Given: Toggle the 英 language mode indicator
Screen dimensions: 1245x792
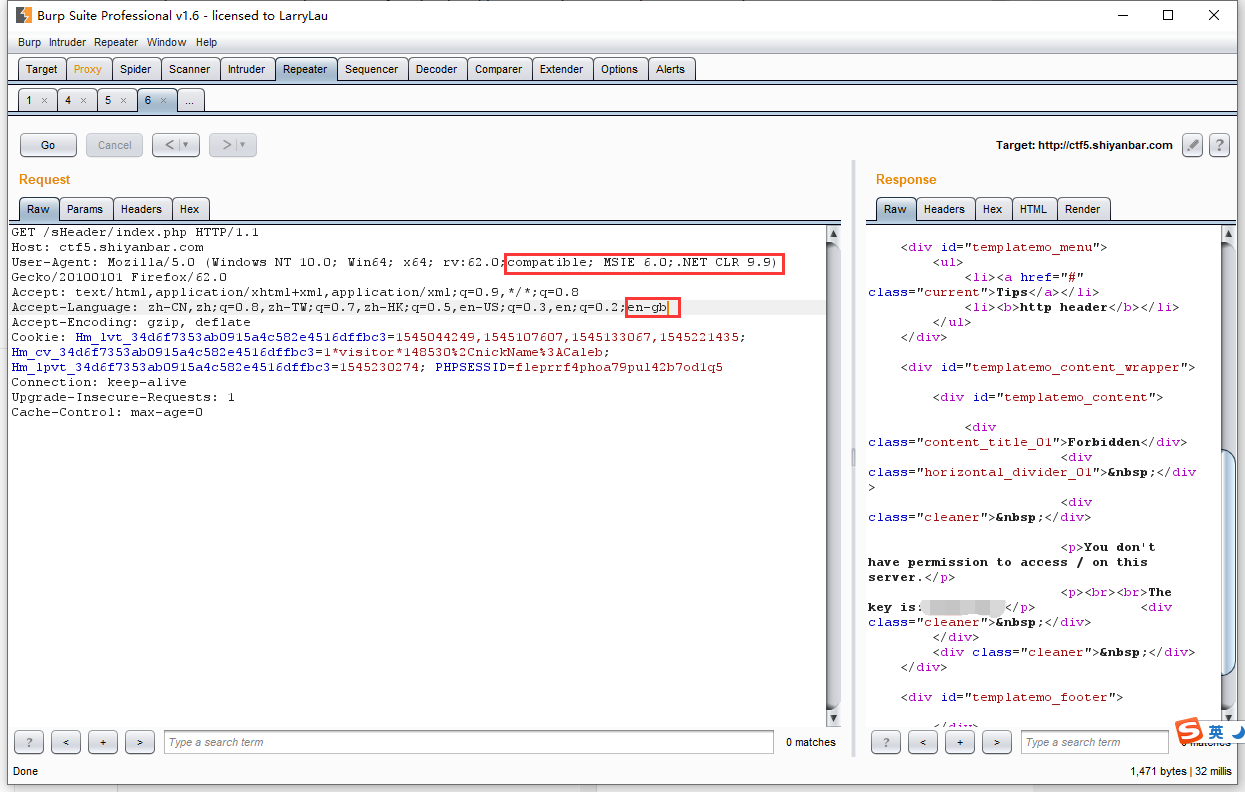Looking at the screenshot, I should (x=1215, y=731).
